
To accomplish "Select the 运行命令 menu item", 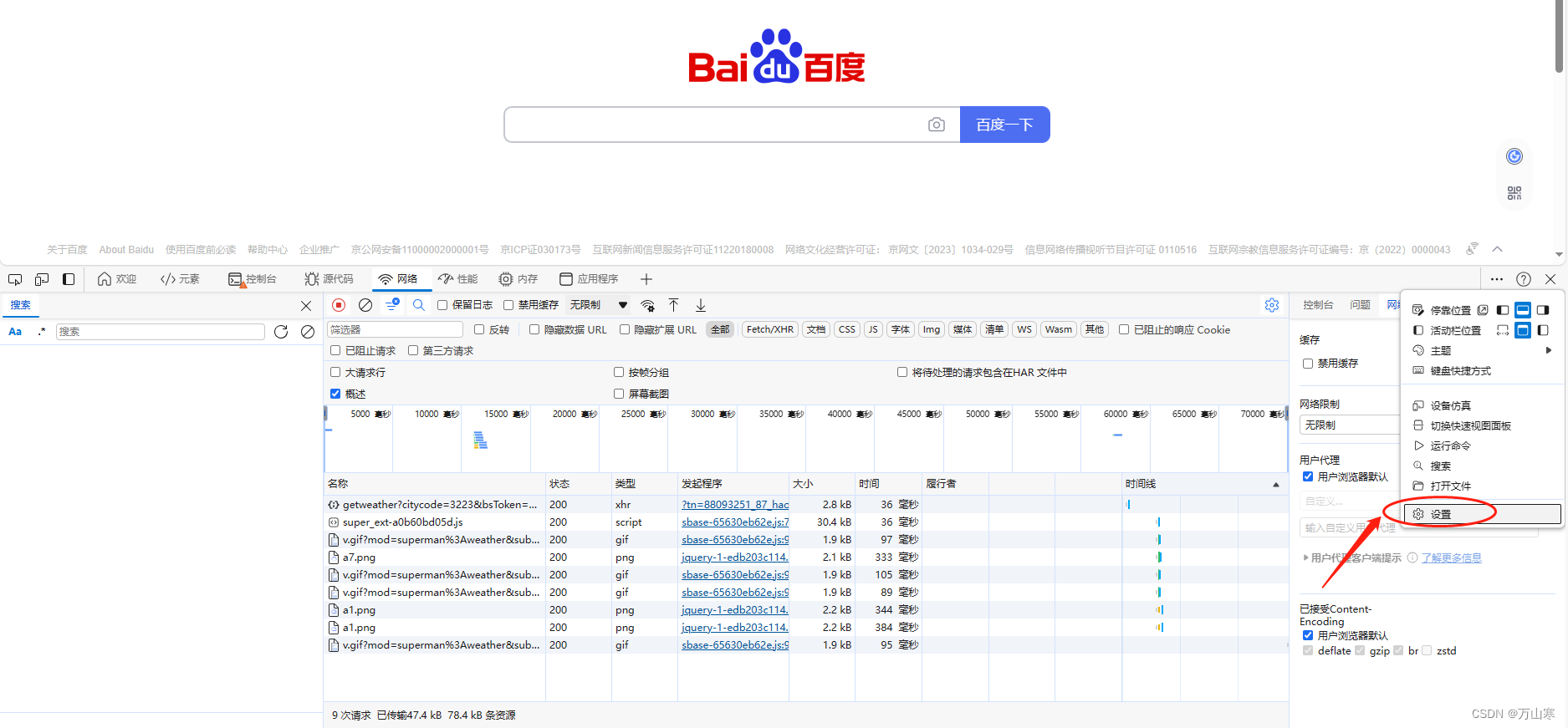I will coord(1481,446).
